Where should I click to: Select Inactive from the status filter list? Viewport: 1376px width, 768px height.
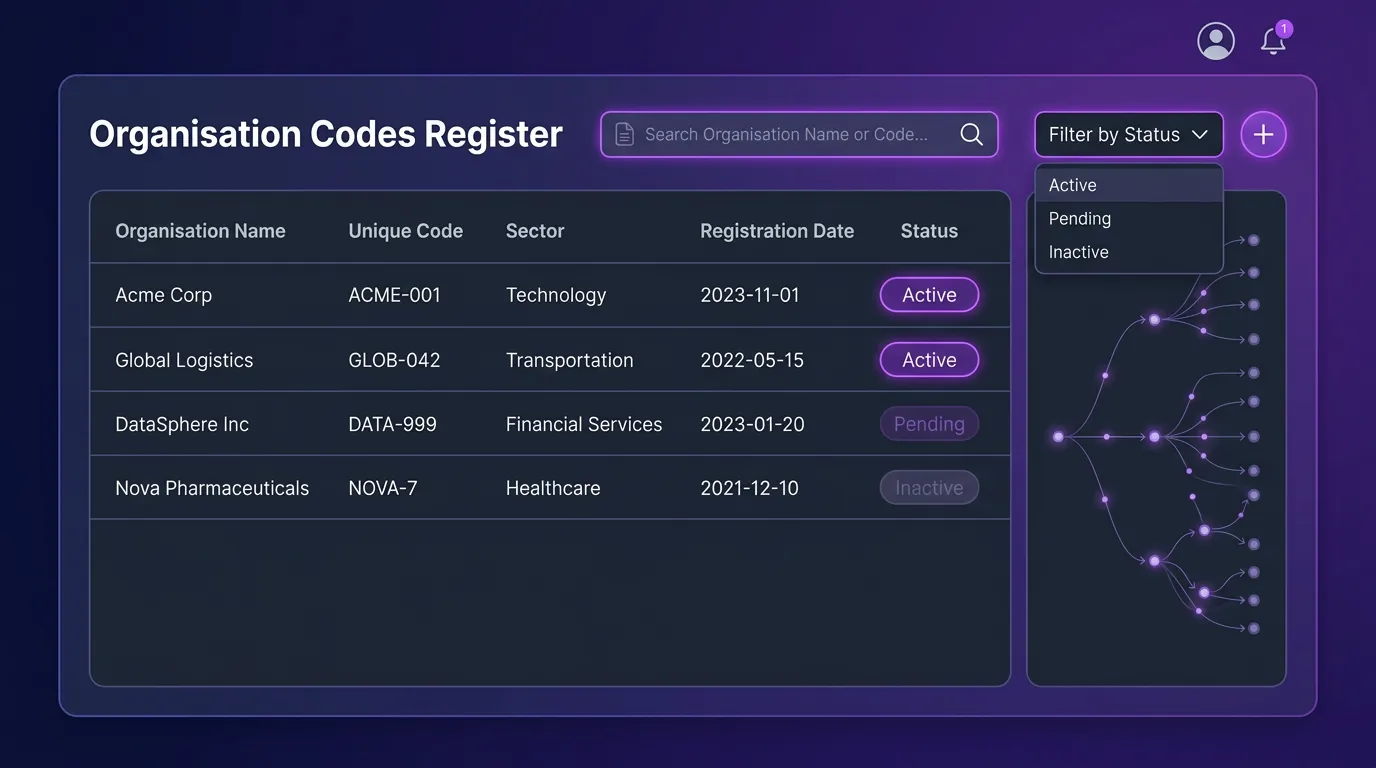[x=1078, y=251]
